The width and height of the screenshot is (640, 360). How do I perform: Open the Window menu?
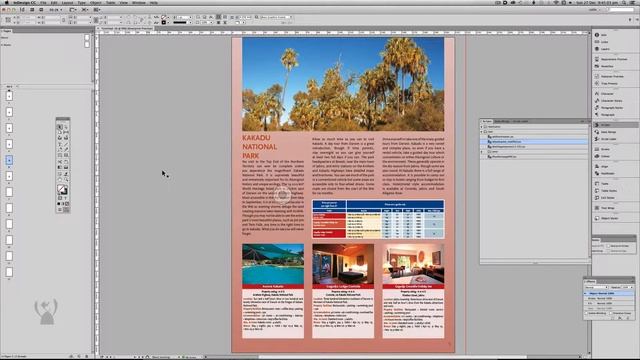pos(138,2)
